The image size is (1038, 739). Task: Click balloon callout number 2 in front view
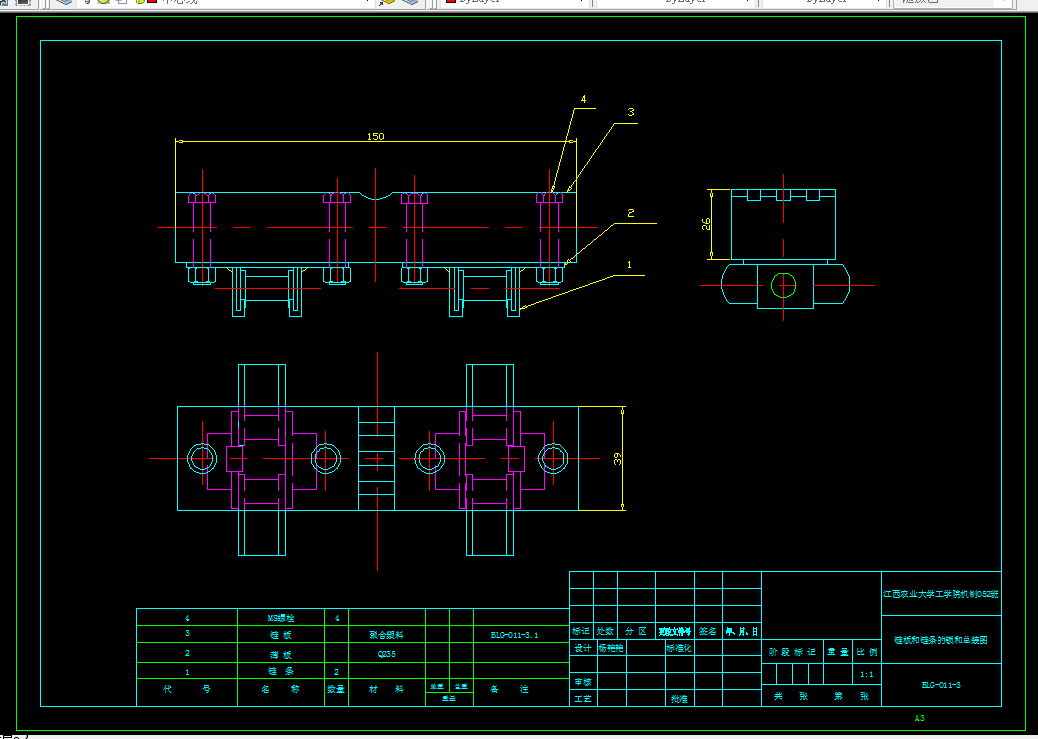[631, 213]
